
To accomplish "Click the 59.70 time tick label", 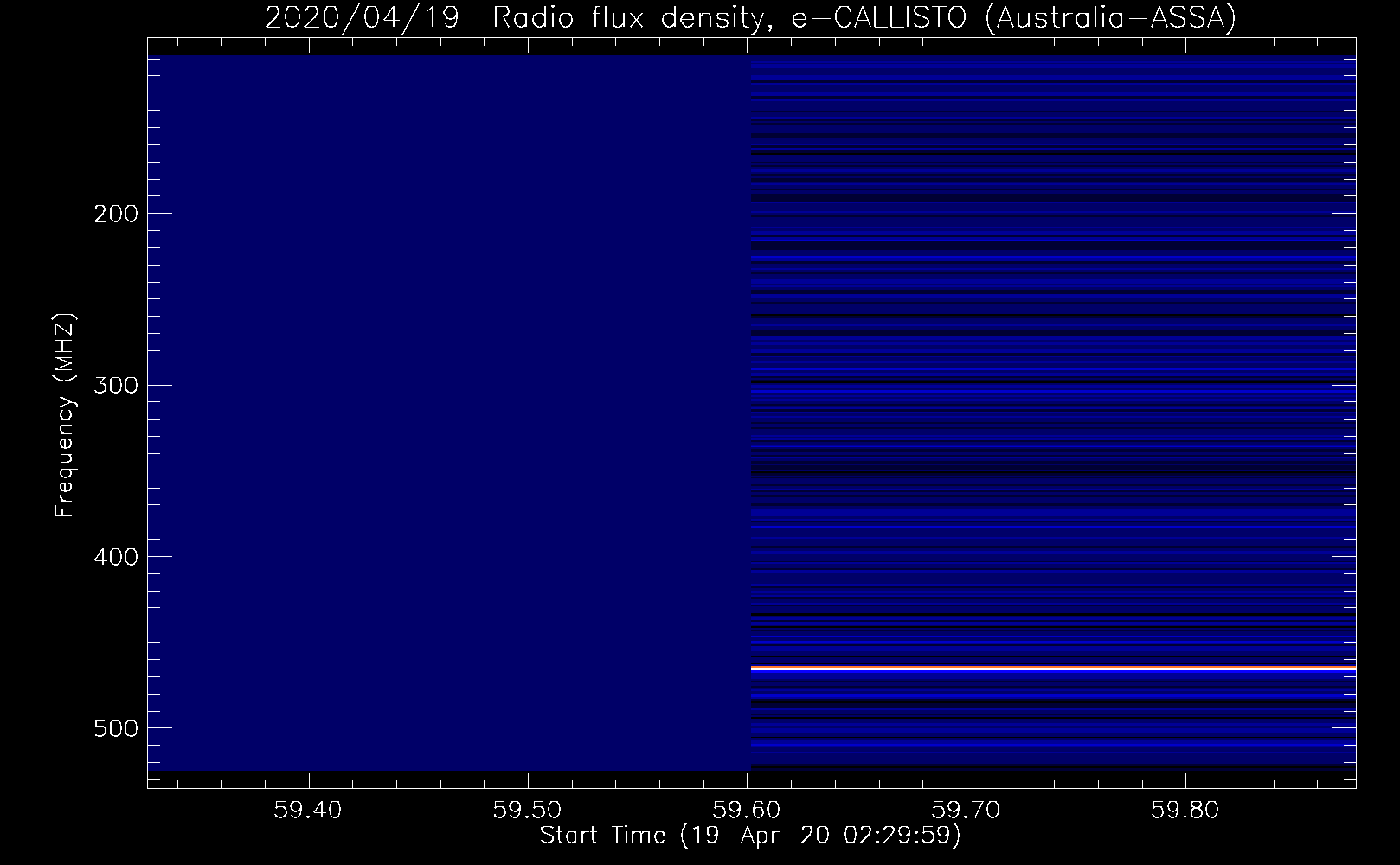I will tap(967, 811).
